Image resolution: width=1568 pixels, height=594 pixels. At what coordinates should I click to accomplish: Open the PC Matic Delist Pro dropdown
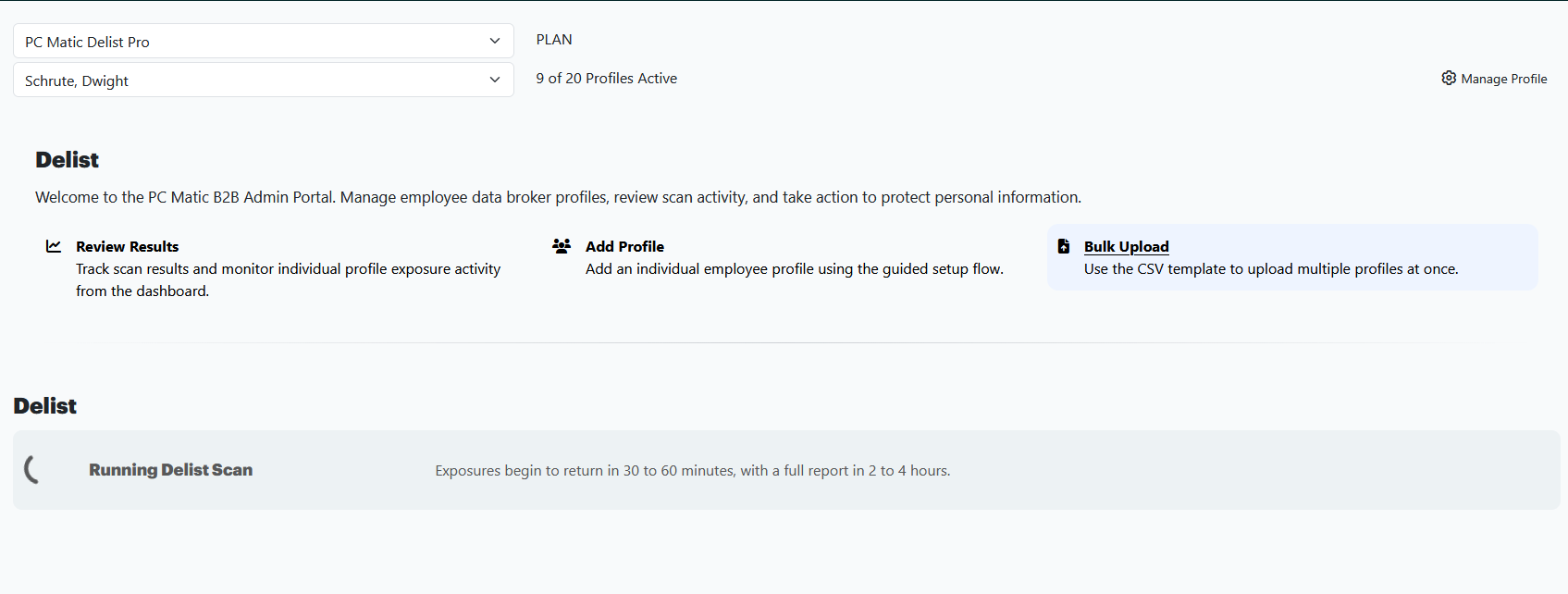click(264, 41)
